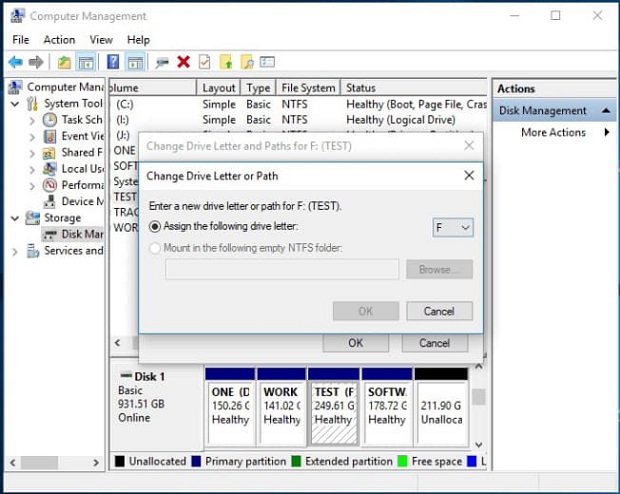Click the magnifier Find toolbar icon
The height and width of the screenshot is (494, 620).
click(247, 62)
